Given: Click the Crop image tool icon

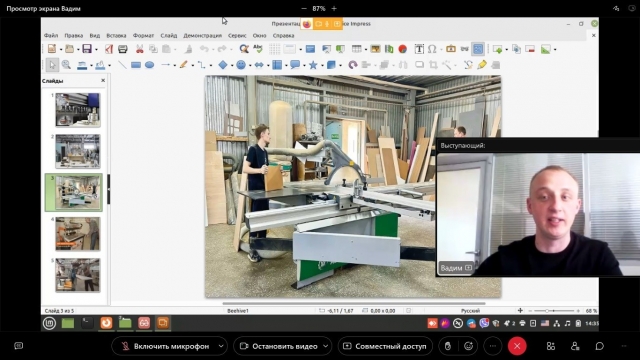Looking at the screenshot, I should (433, 64).
